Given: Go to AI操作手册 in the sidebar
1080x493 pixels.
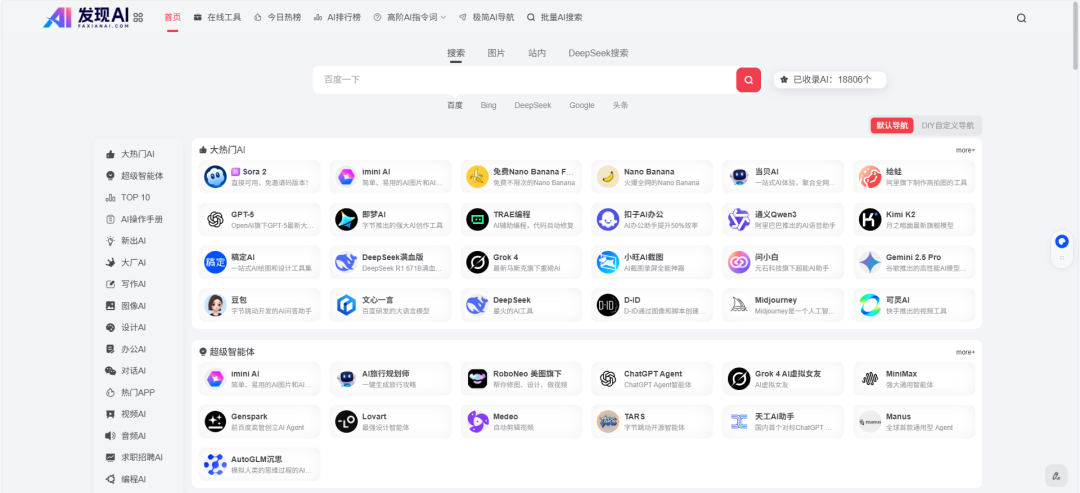Looking at the screenshot, I should pyautogui.click(x=134, y=220).
